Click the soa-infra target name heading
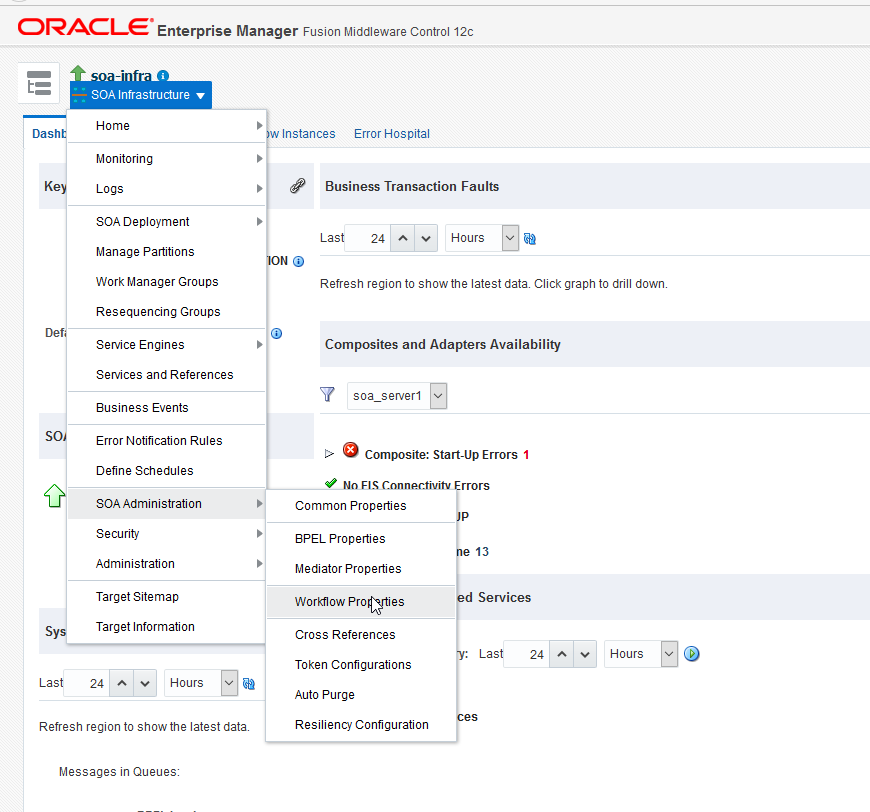 pyautogui.click(x=121, y=75)
